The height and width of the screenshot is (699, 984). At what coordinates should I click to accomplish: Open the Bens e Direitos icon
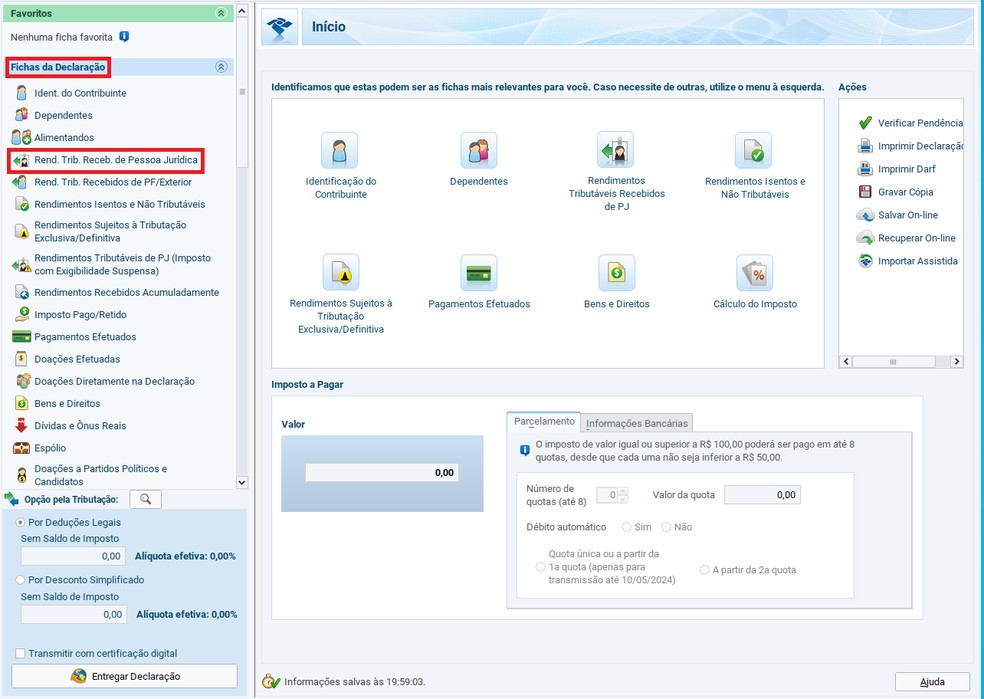(616, 274)
